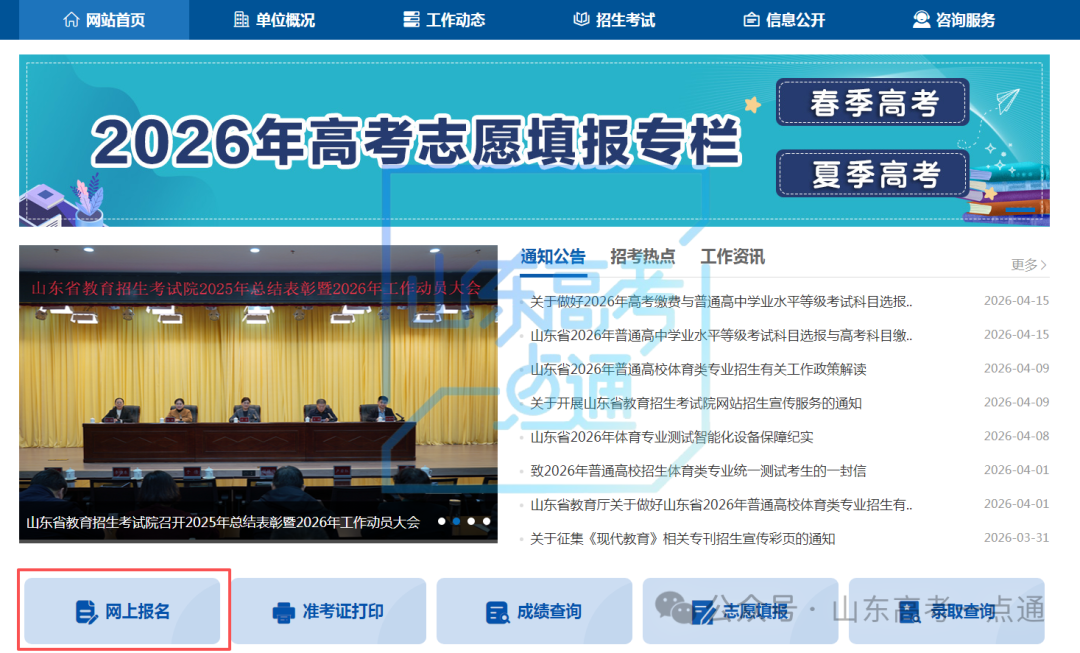1080x653 pixels.
Task: Jump to the last carousel slide dot
Action: point(487,521)
